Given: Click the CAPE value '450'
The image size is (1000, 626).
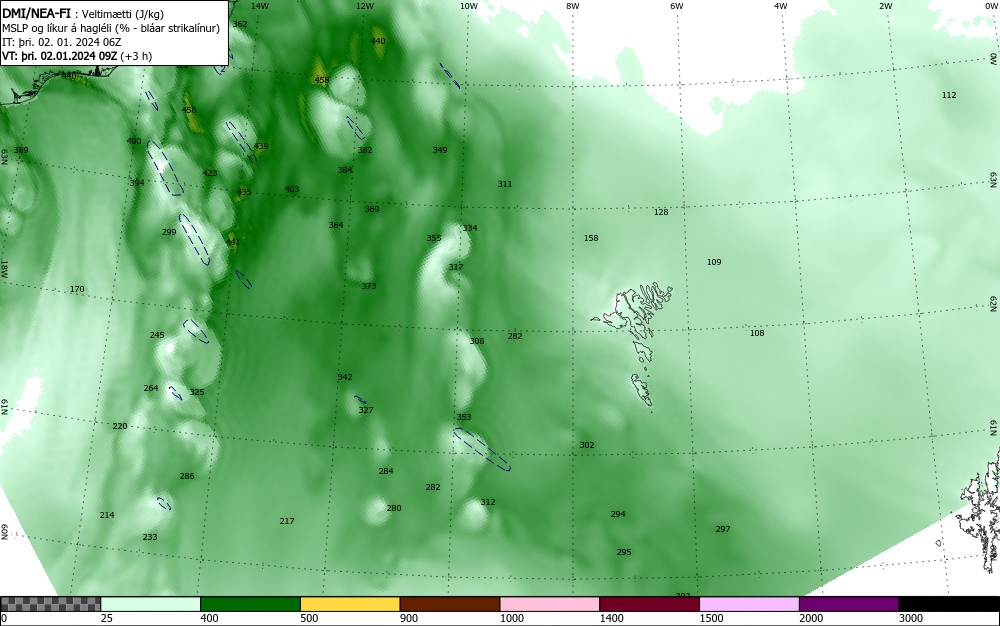Looking at the screenshot, I should (189, 110).
